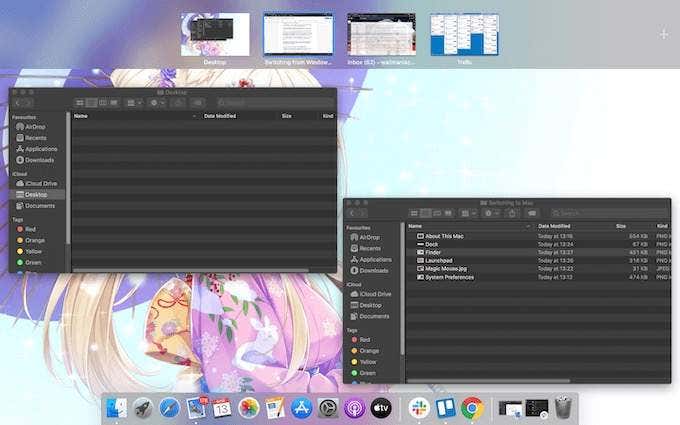Add a new desktop space

pyautogui.click(x=664, y=34)
